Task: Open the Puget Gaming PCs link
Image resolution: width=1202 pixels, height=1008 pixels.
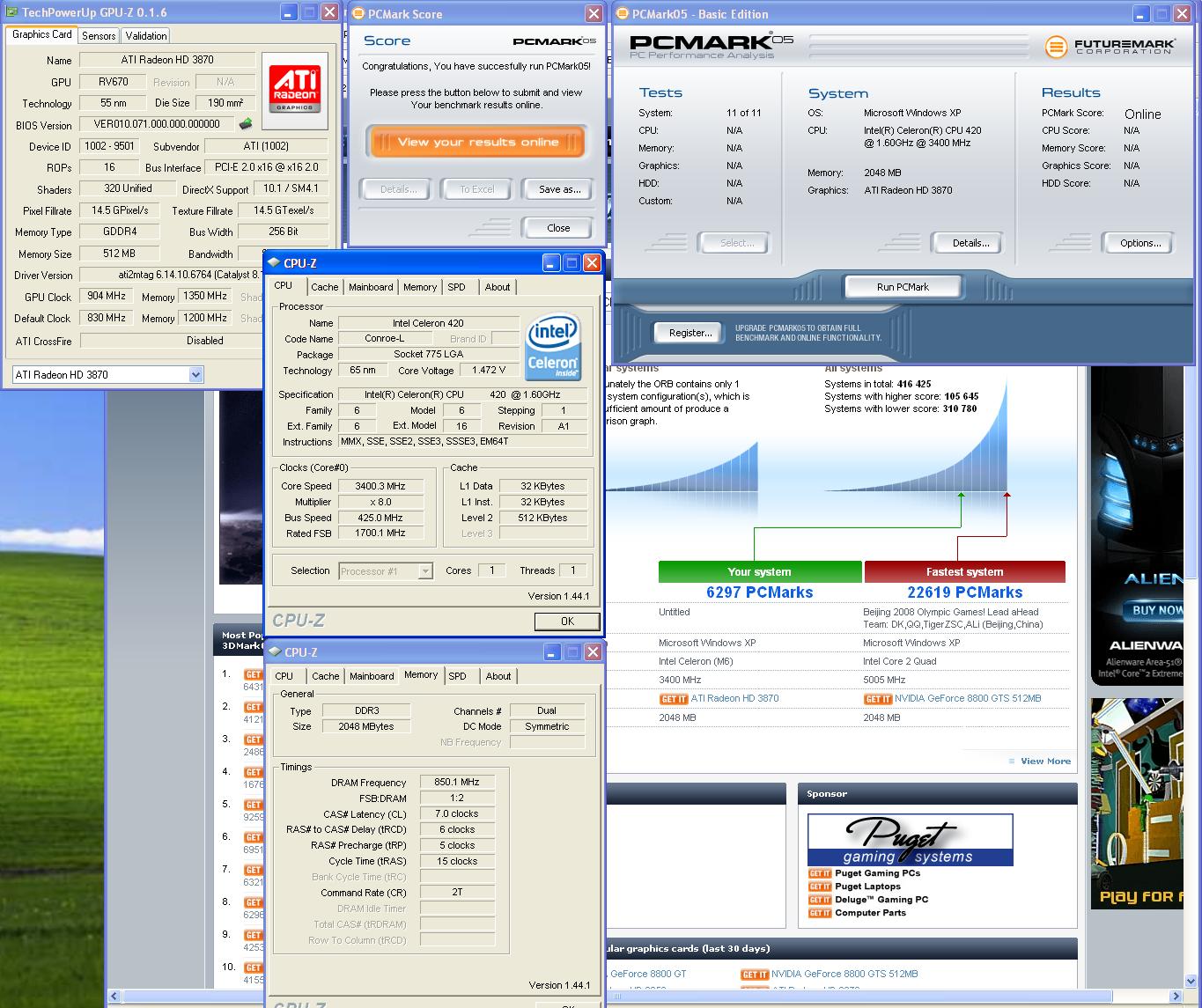Action: (877, 873)
